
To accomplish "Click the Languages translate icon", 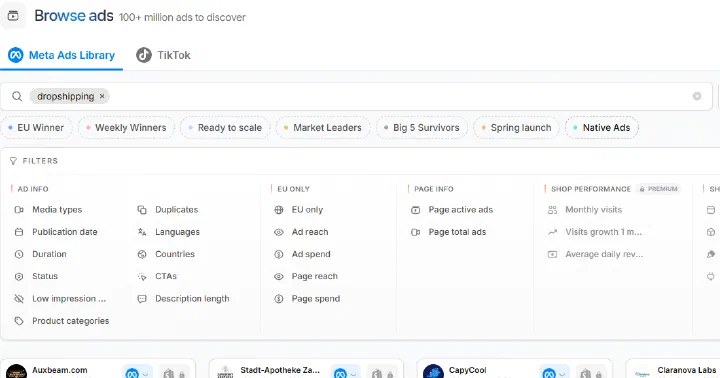I will coord(142,232).
